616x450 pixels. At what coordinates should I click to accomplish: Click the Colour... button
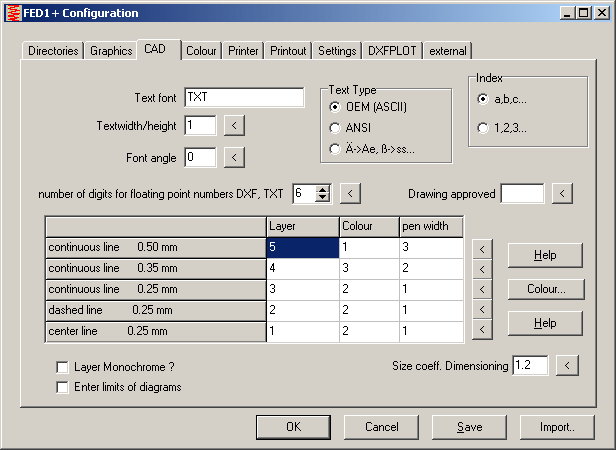[545, 289]
